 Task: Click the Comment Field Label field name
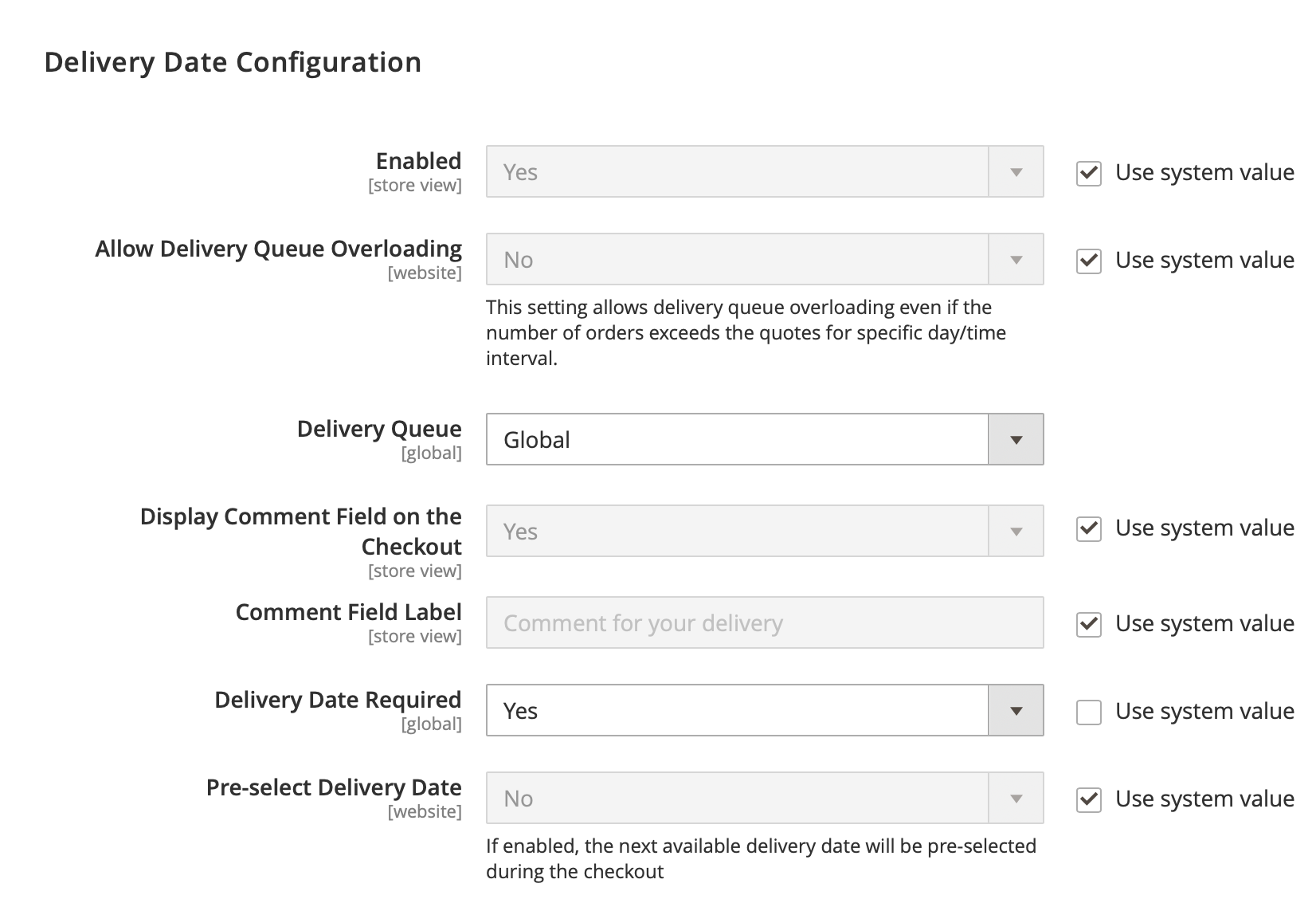pos(349,612)
